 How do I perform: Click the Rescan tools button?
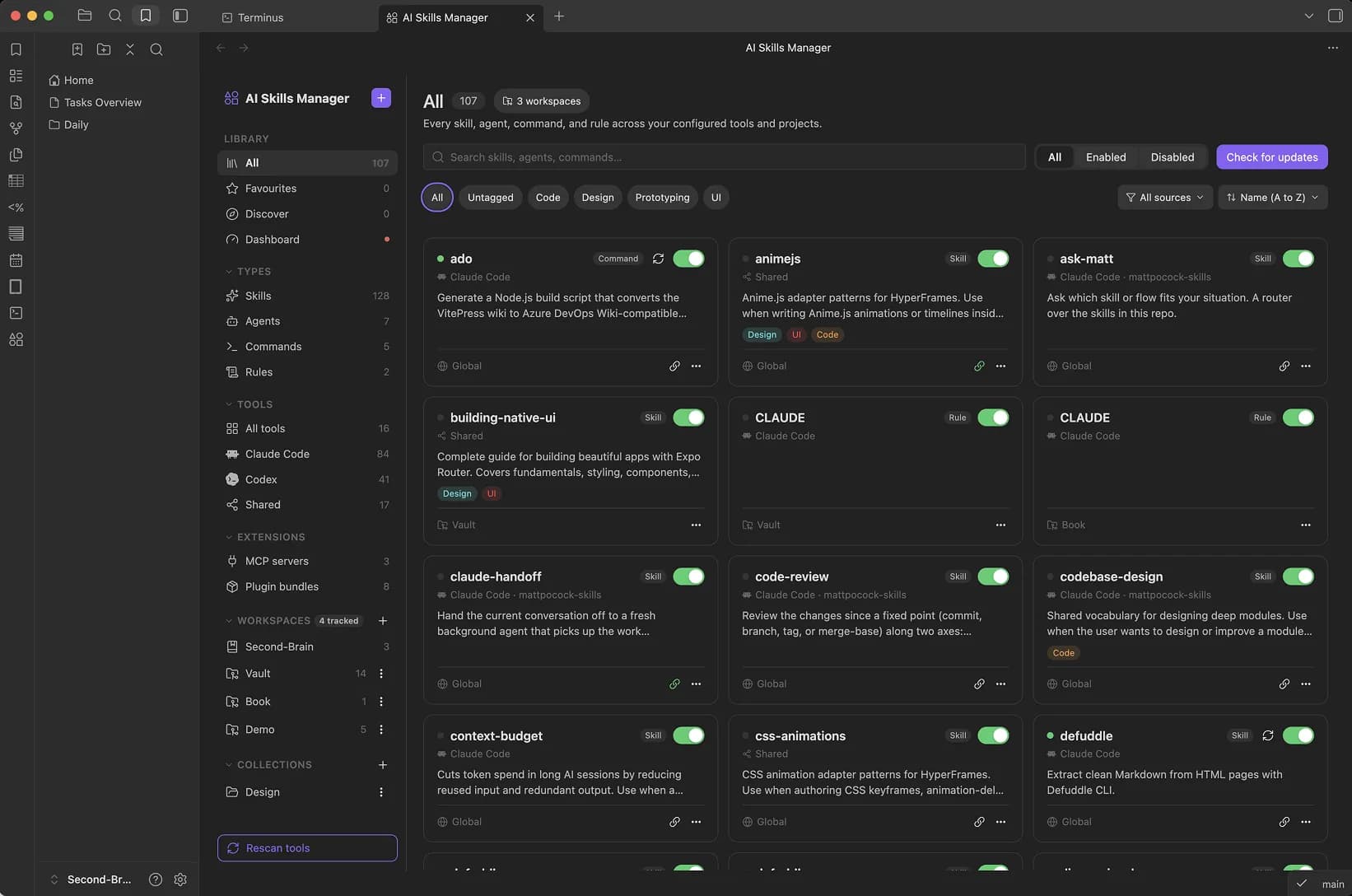pos(307,848)
